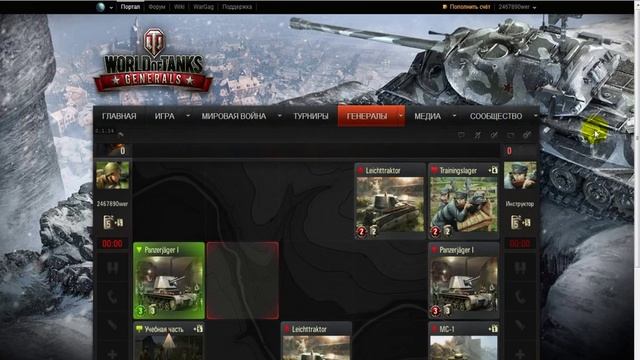Image resolution: width=640 pixels, height=360 pixels.
Task: Click the card bonus icon on Учебная часть header
Action: (198, 329)
